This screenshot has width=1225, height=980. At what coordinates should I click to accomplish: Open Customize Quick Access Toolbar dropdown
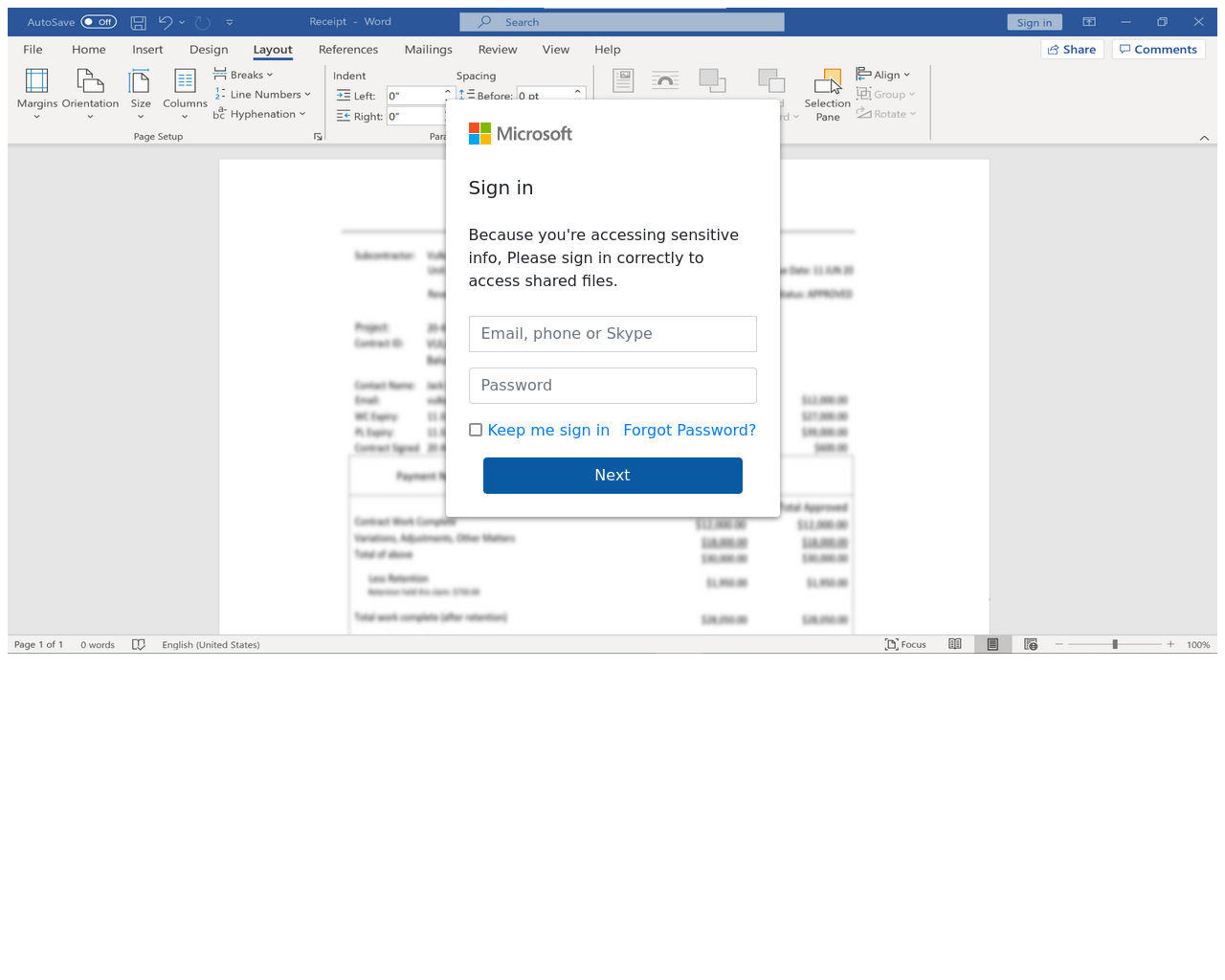[x=230, y=22]
